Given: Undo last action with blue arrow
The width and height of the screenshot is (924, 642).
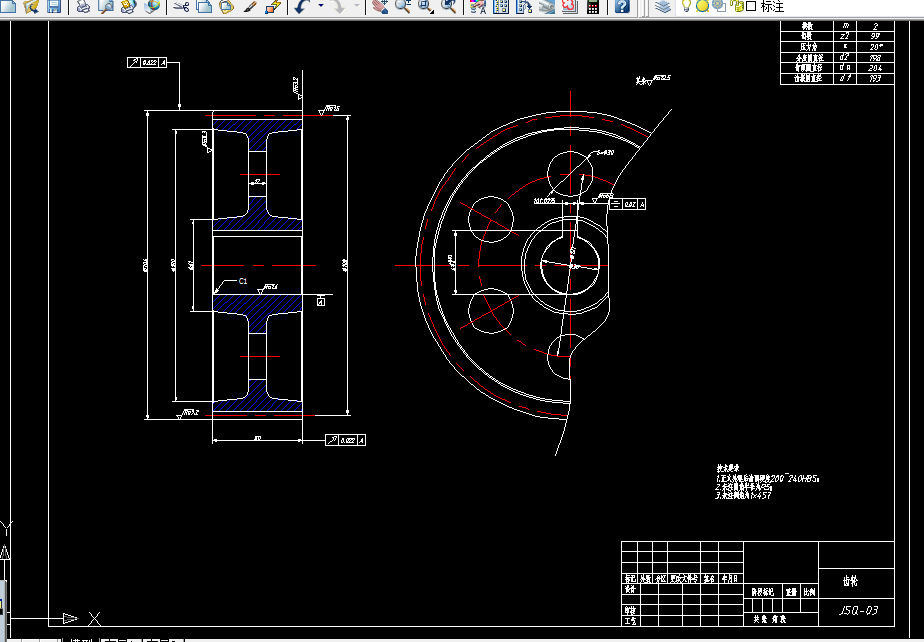Looking at the screenshot, I should [302, 6].
